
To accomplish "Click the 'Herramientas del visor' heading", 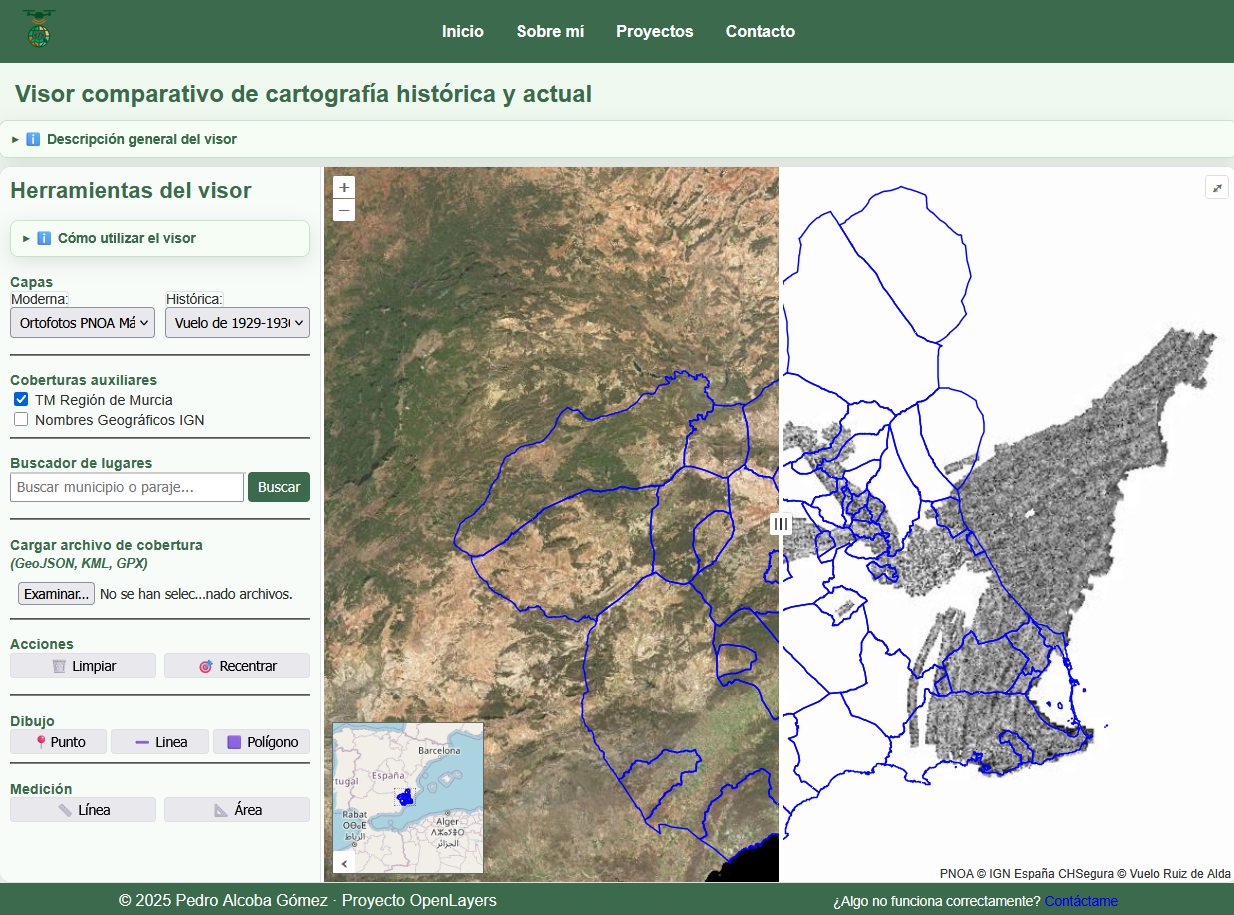I will (x=131, y=190).
